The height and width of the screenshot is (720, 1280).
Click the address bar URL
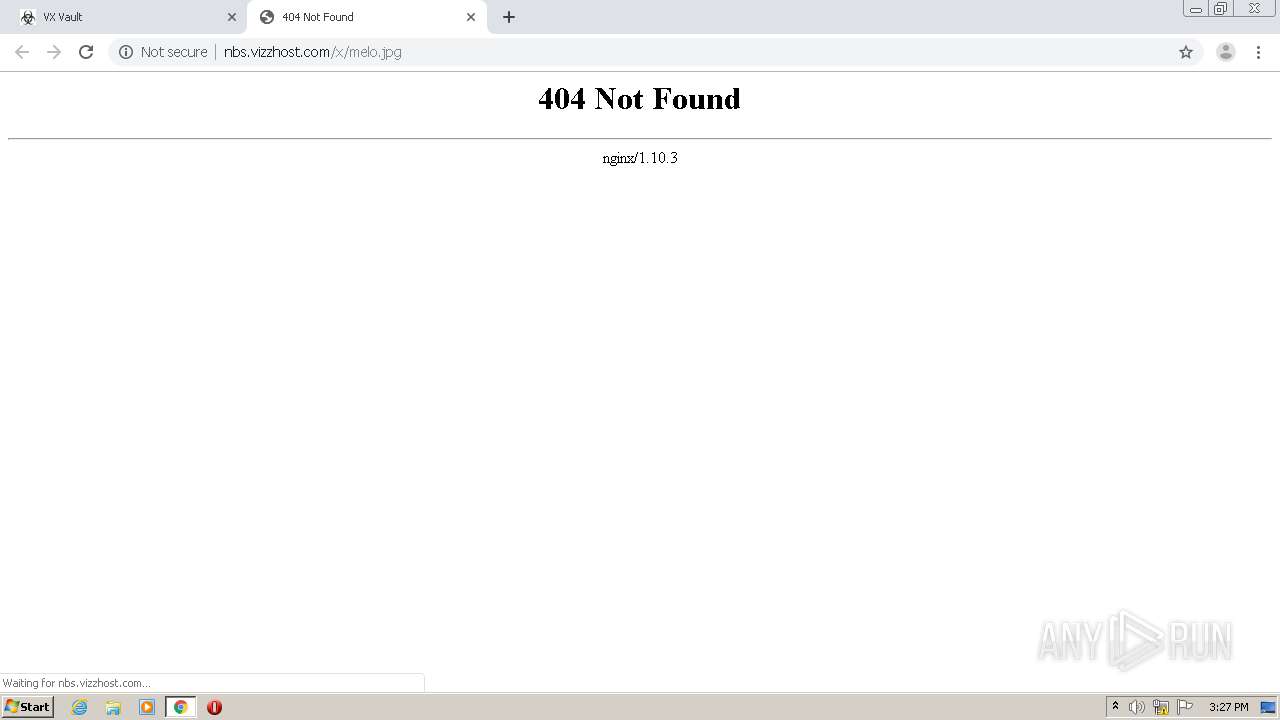click(x=312, y=52)
